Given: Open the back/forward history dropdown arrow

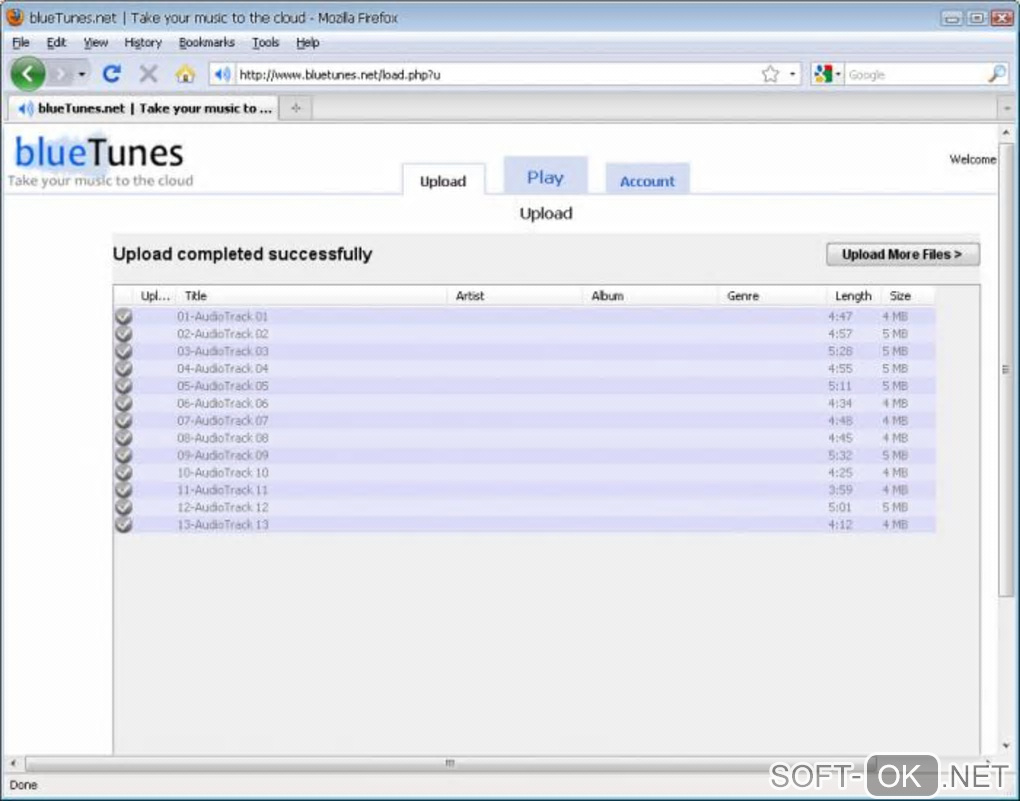Looking at the screenshot, I should pyautogui.click(x=82, y=74).
